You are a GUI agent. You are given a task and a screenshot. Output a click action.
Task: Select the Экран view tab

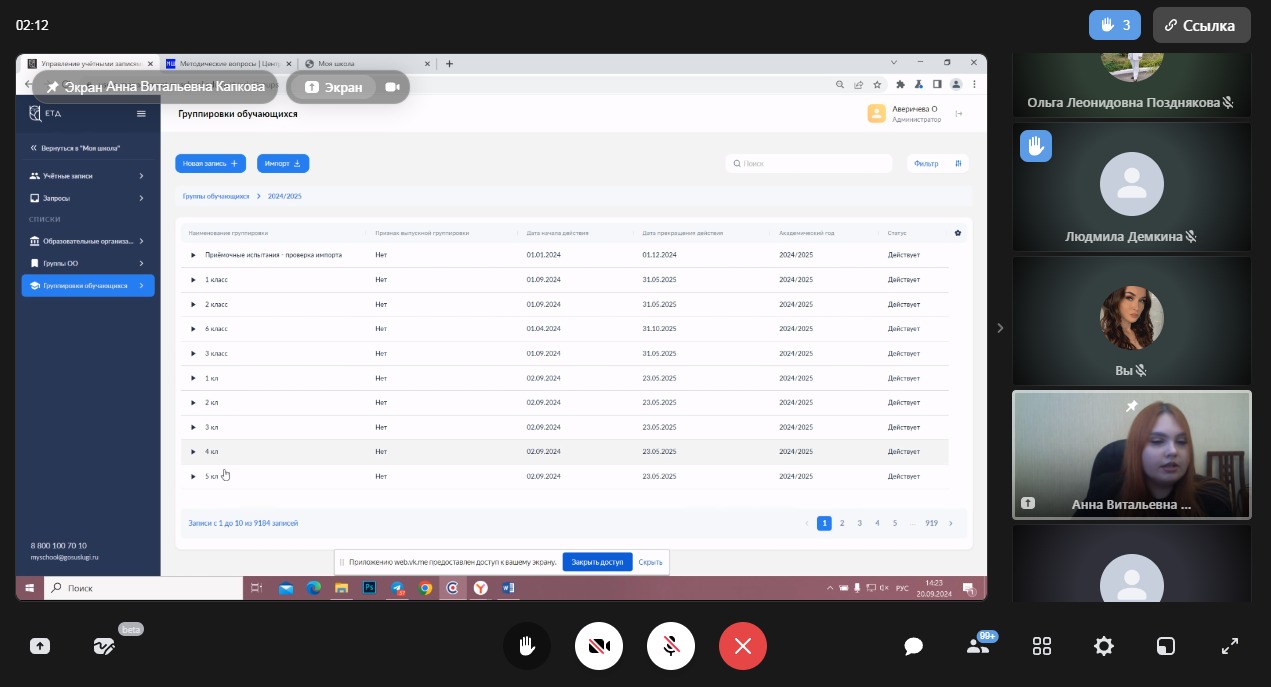(334, 87)
